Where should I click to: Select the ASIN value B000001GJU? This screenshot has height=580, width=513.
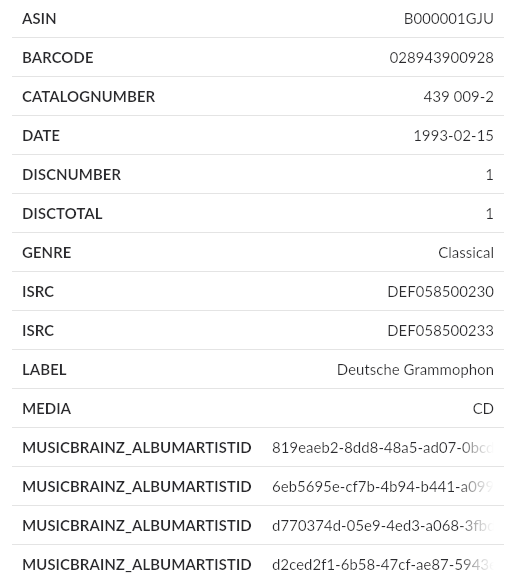448,18
